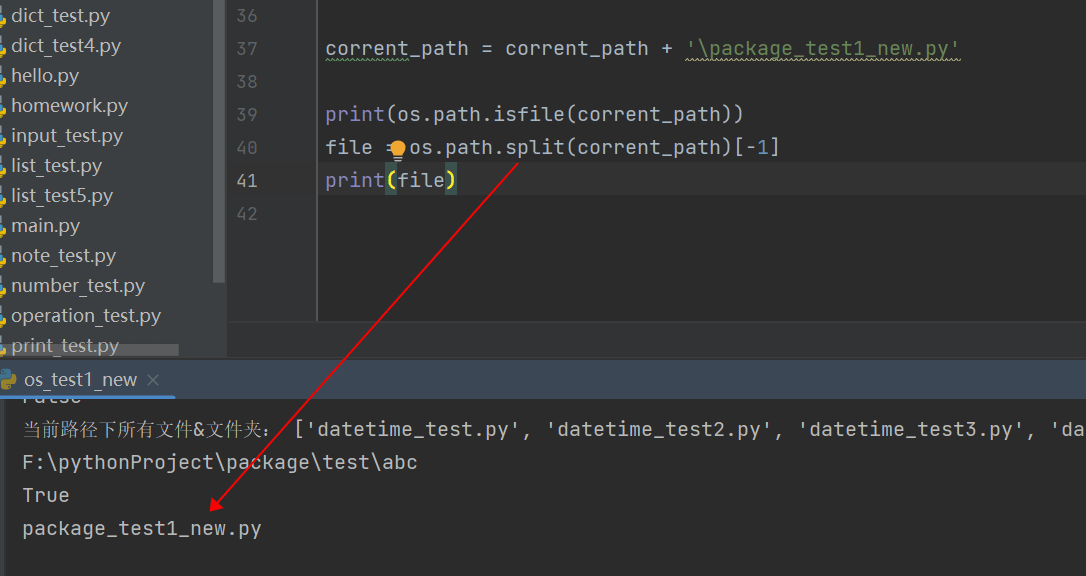
Task: Open homework.py from the project tree
Action: coord(69,106)
